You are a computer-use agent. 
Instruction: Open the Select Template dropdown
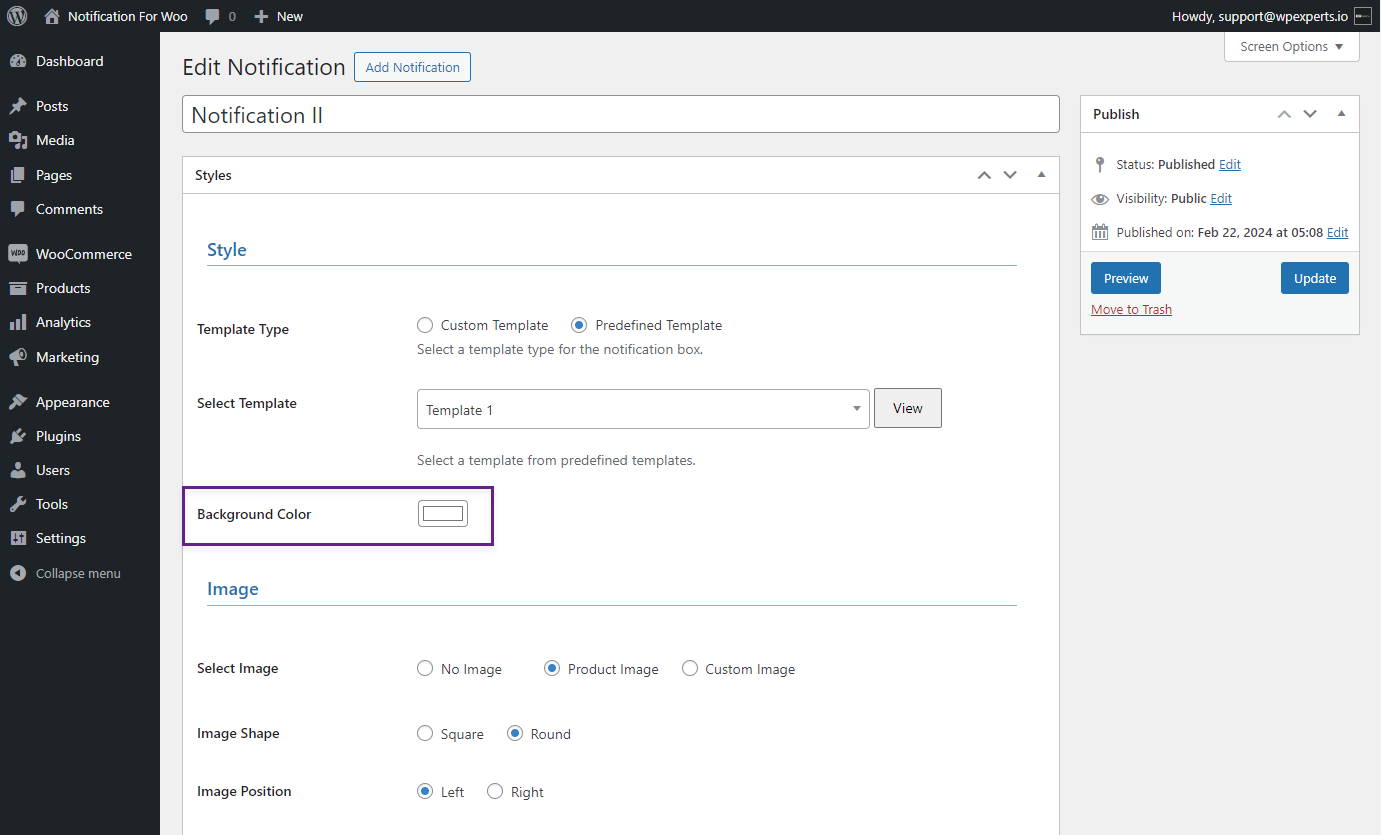[643, 409]
